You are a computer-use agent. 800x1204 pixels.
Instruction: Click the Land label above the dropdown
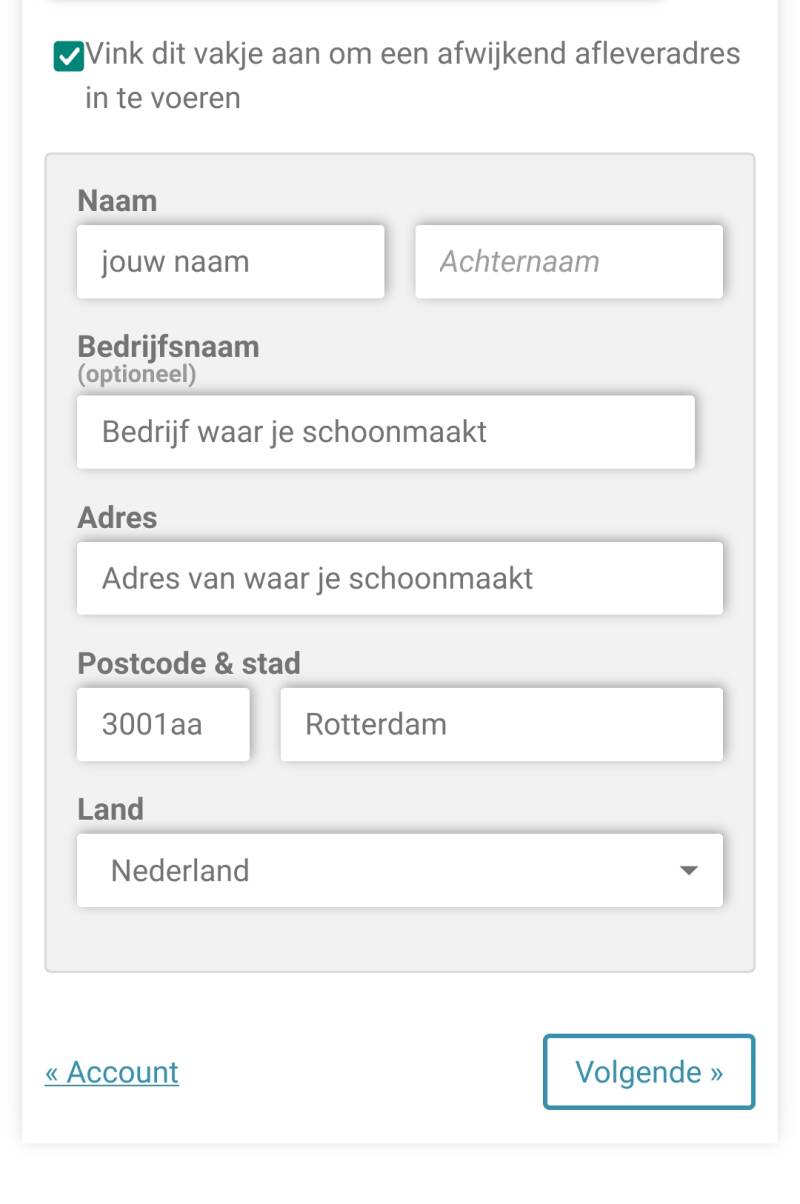coord(110,809)
